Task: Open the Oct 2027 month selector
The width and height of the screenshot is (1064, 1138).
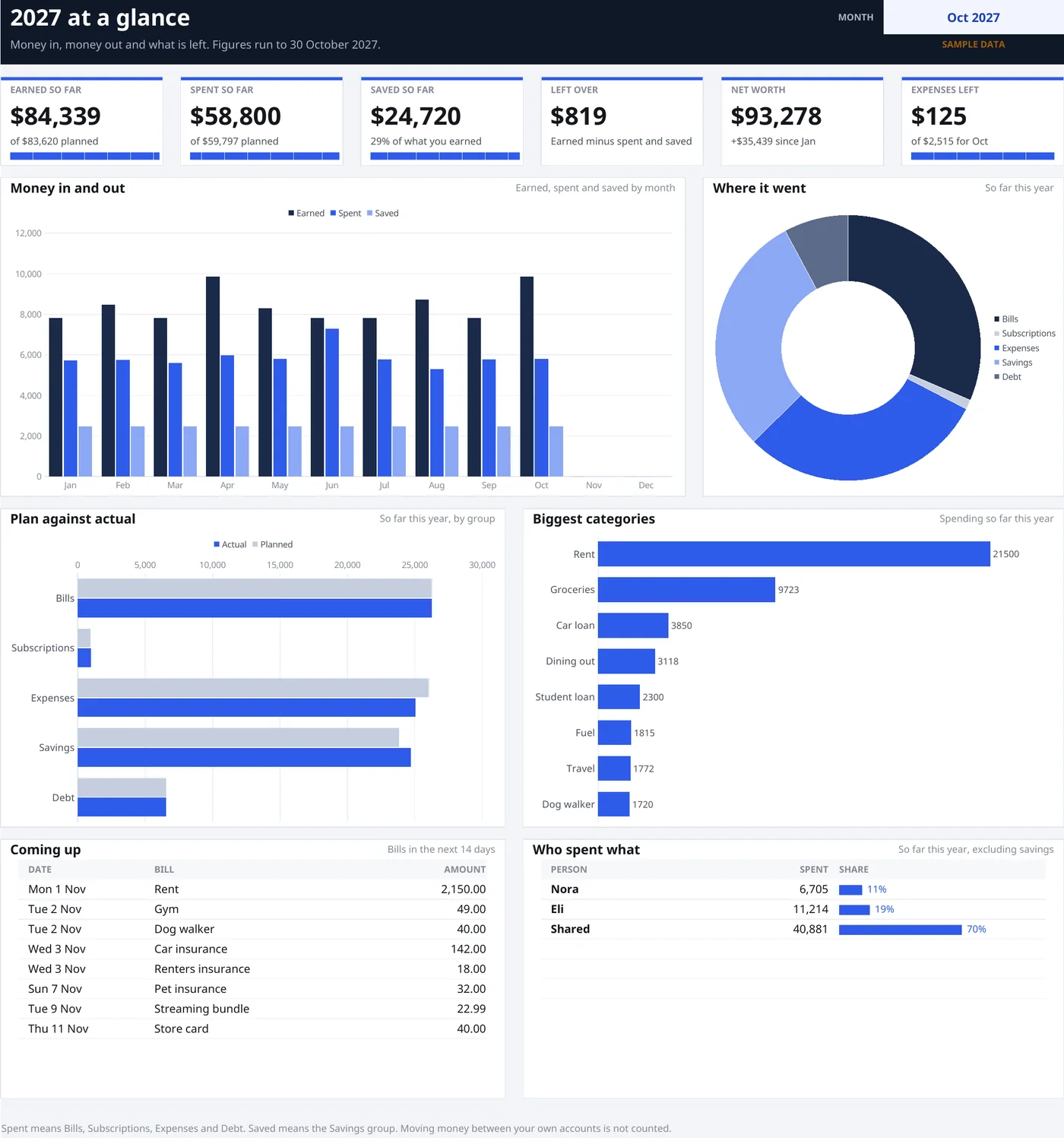Action: (x=973, y=17)
